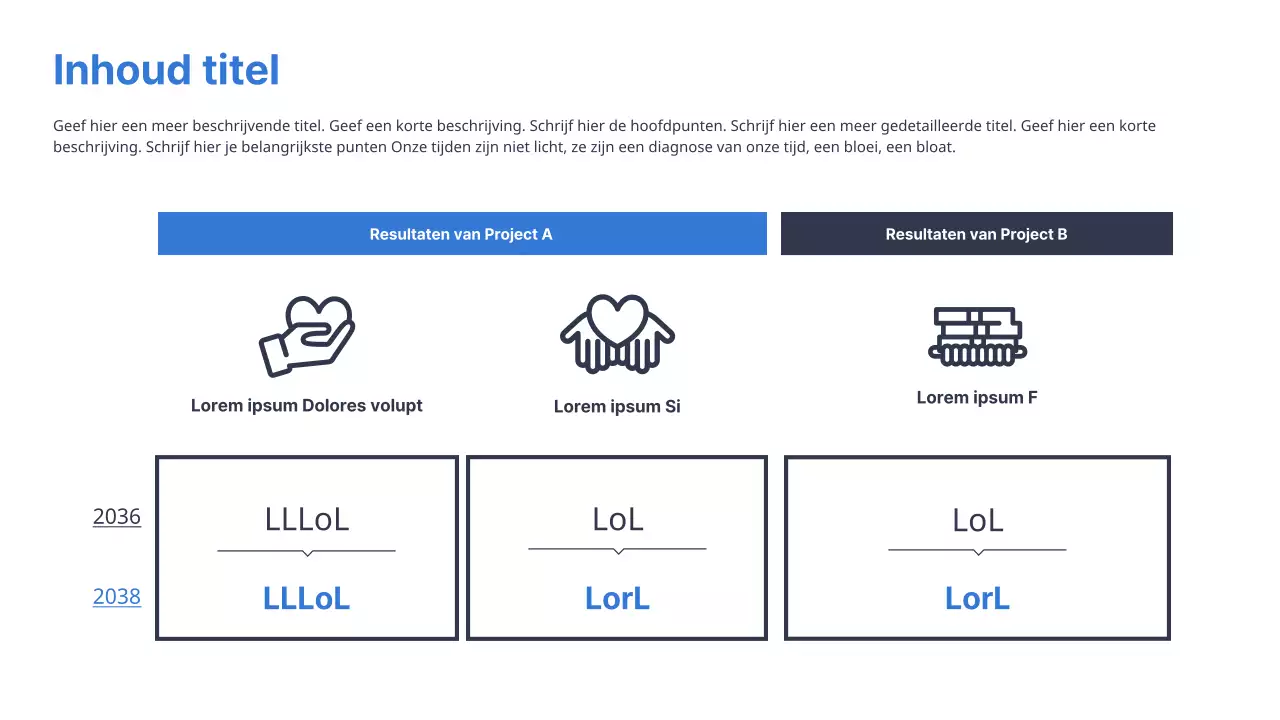
Task: Click the blue LorL value under Lorem ipsum Si
Action: point(617,598)
